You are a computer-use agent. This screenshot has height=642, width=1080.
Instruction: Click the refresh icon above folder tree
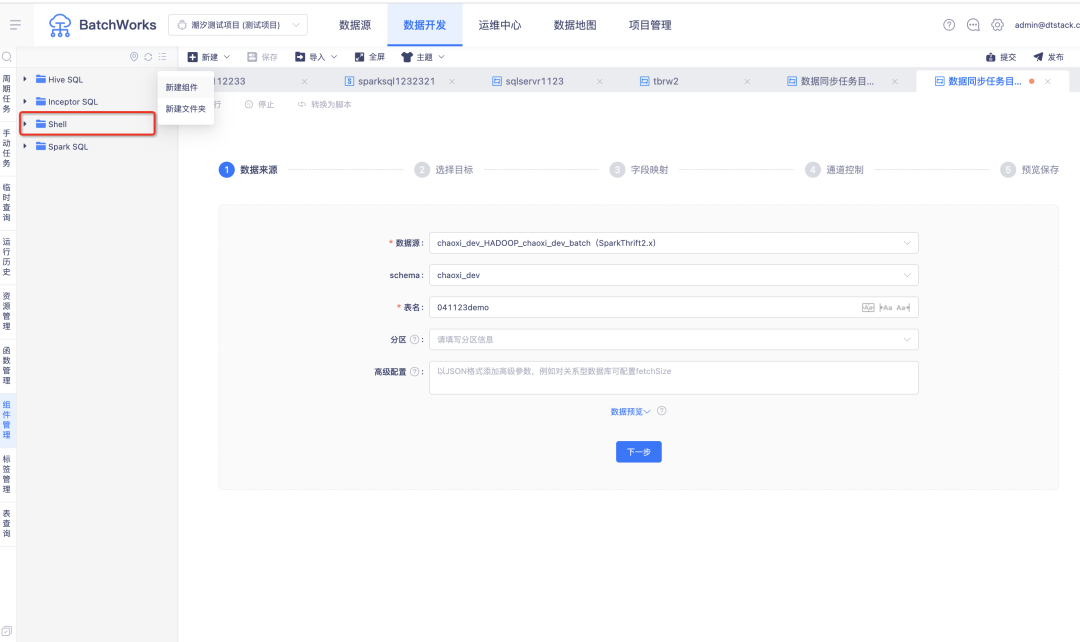click(148, 56)
